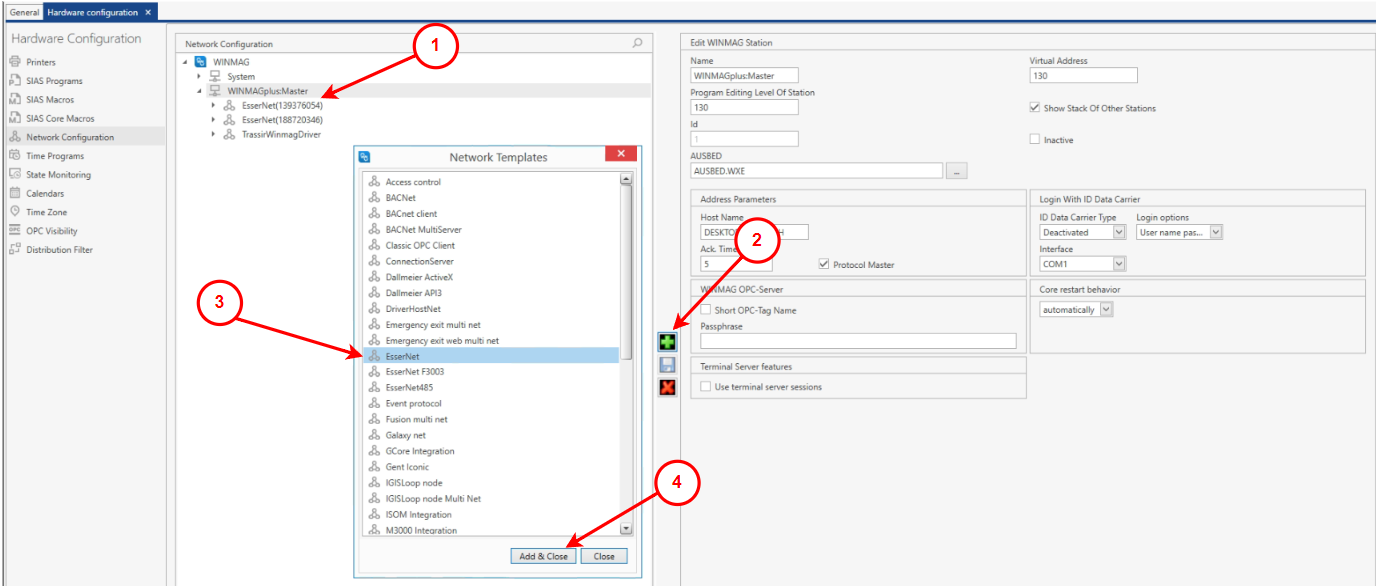Click the green plus add icon
Screen dimensions: 1376x586
pos(667,343)
